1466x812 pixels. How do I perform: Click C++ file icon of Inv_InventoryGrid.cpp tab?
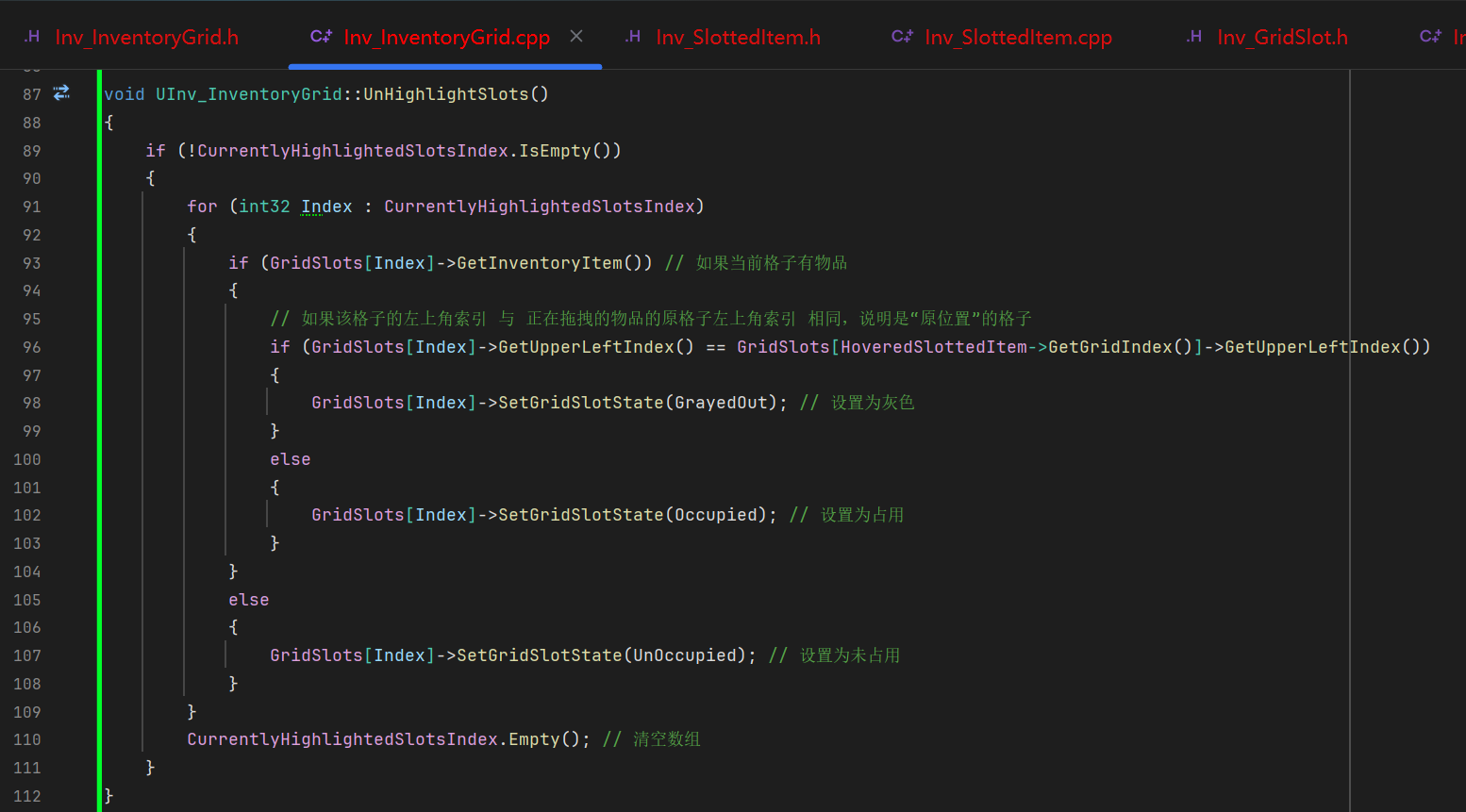point(321,36)
